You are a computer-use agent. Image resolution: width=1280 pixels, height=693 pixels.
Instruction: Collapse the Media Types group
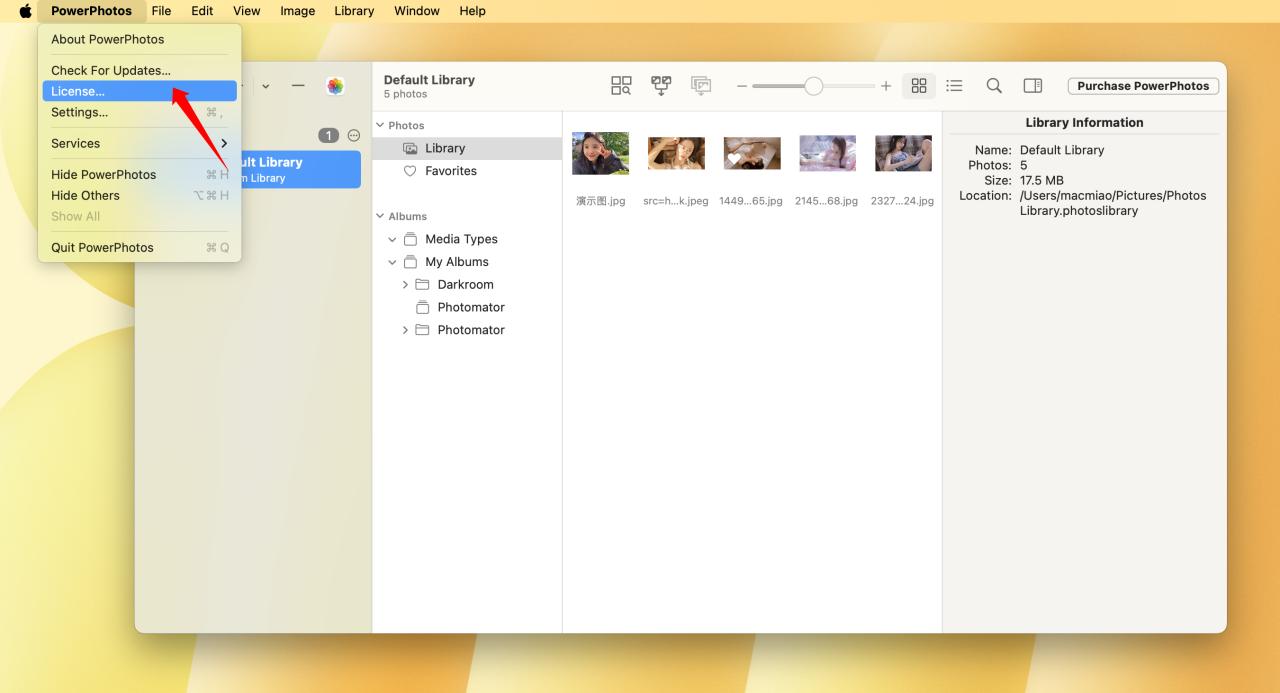[393, 239]
